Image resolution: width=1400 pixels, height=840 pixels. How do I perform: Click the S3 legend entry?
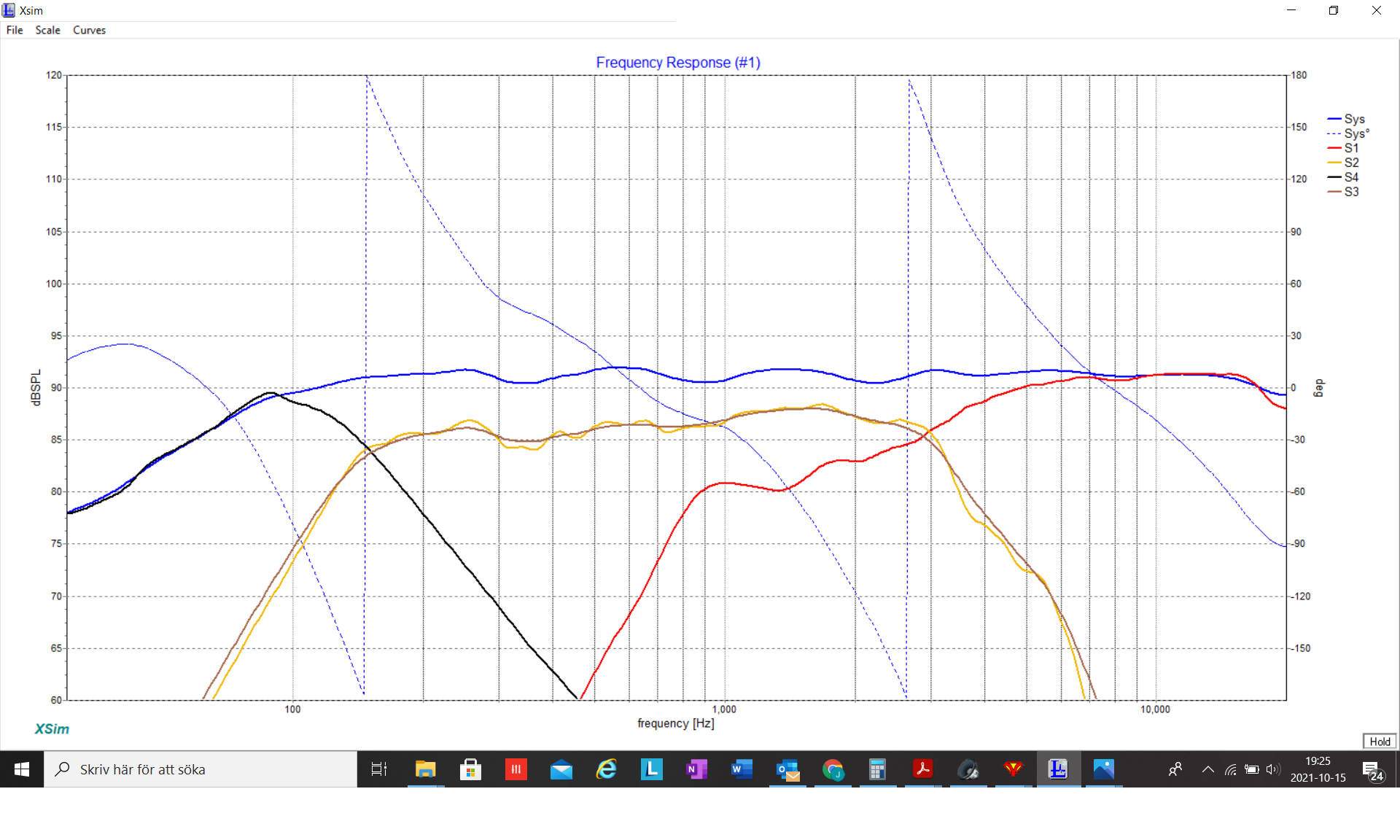coord(1343,192)
